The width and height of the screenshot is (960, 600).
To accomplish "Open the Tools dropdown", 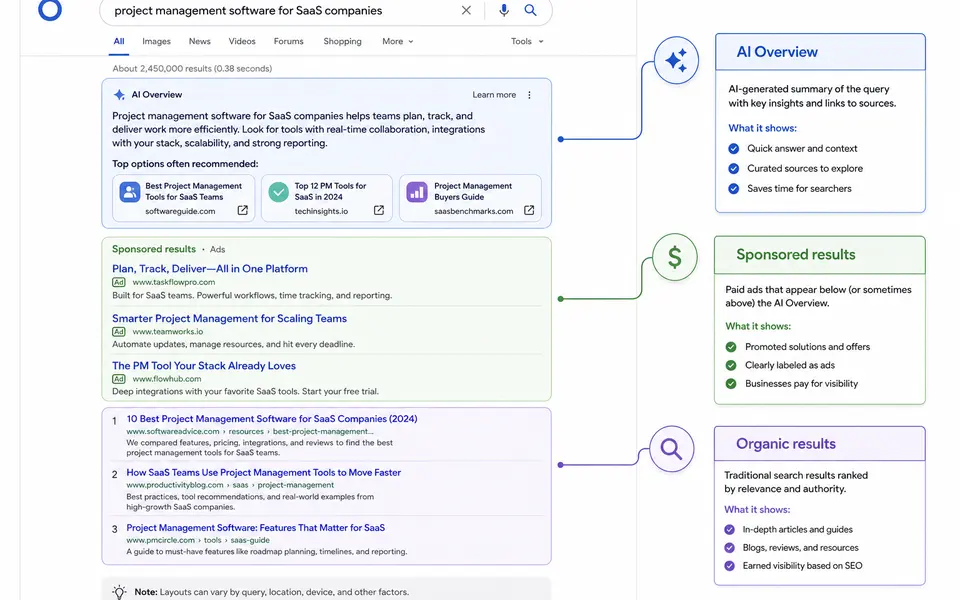I will 527,42.
